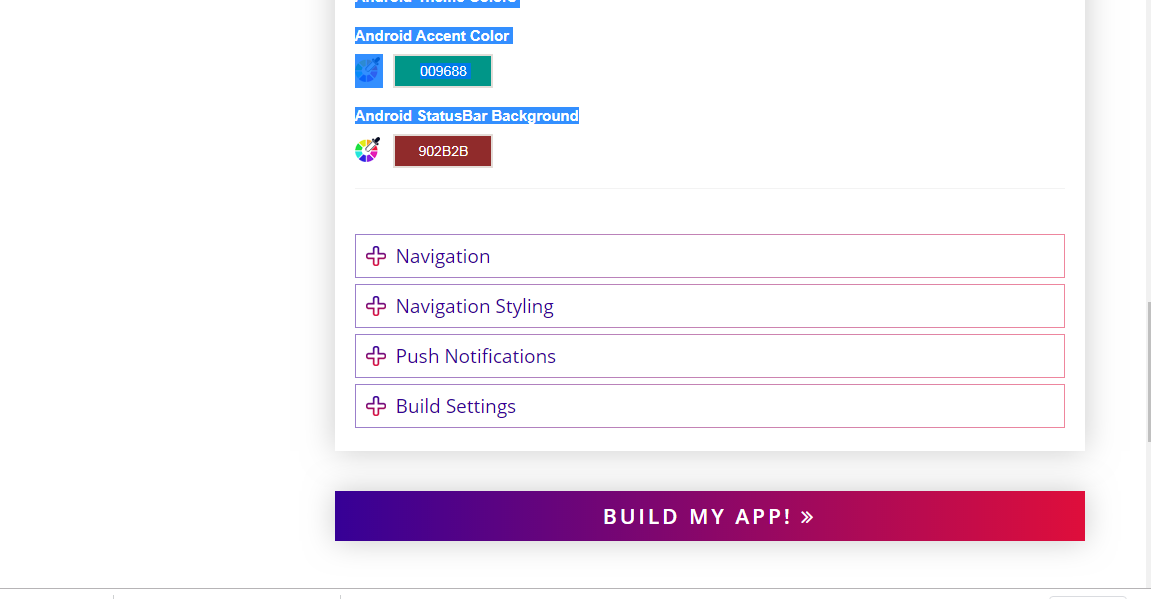Viewport: 1151px width, 599px height.
Task: Click the teal 009688 accent color field
Action: coord(443,71)
